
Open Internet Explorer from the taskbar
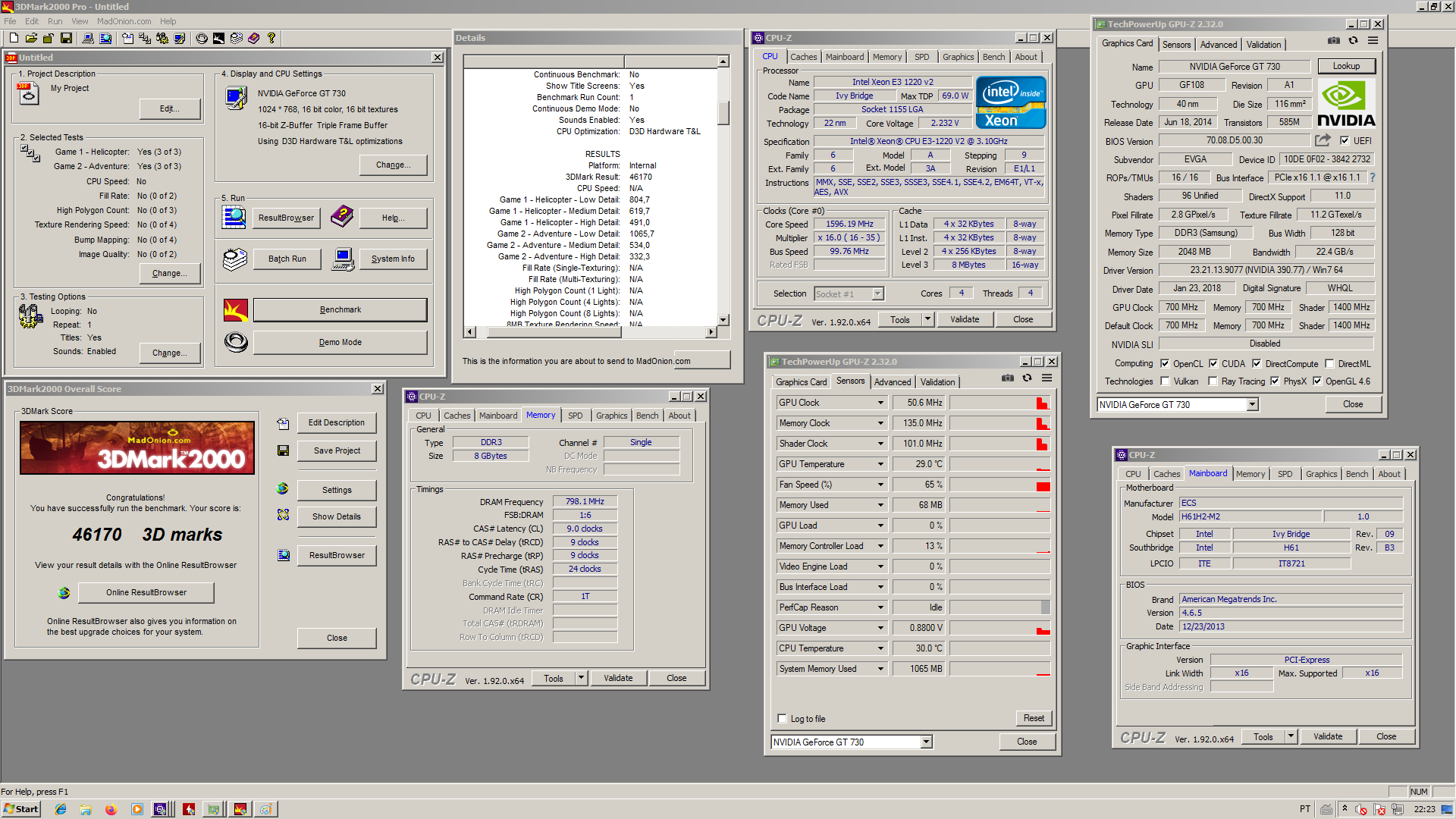(x=61, y=809)
